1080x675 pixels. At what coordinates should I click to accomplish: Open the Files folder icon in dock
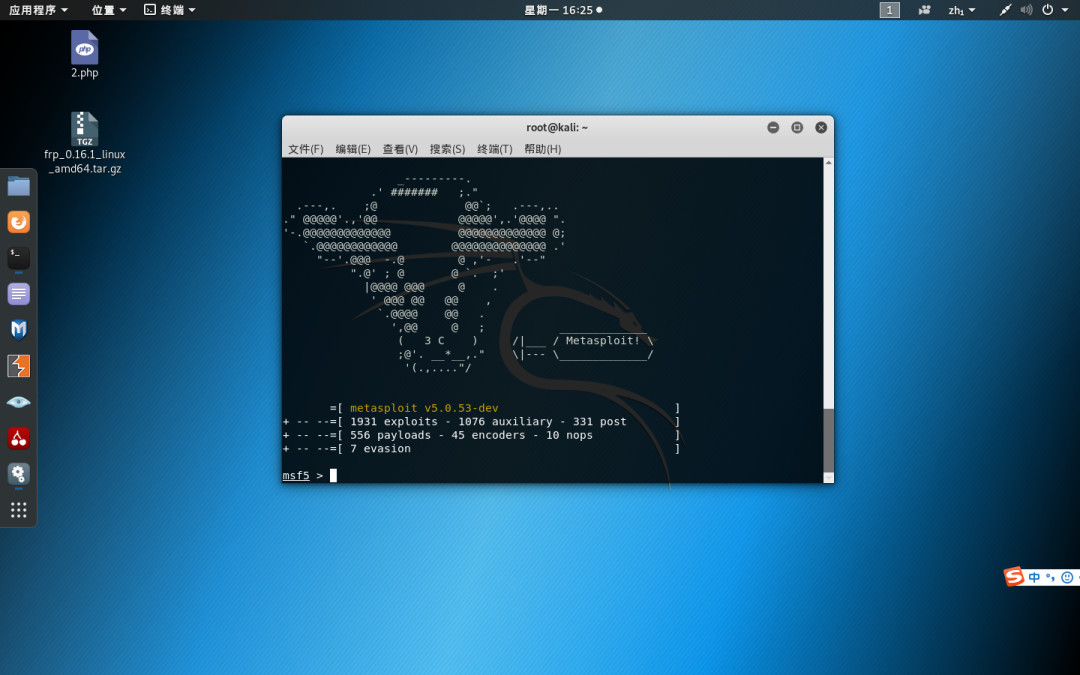click(19, 186)
